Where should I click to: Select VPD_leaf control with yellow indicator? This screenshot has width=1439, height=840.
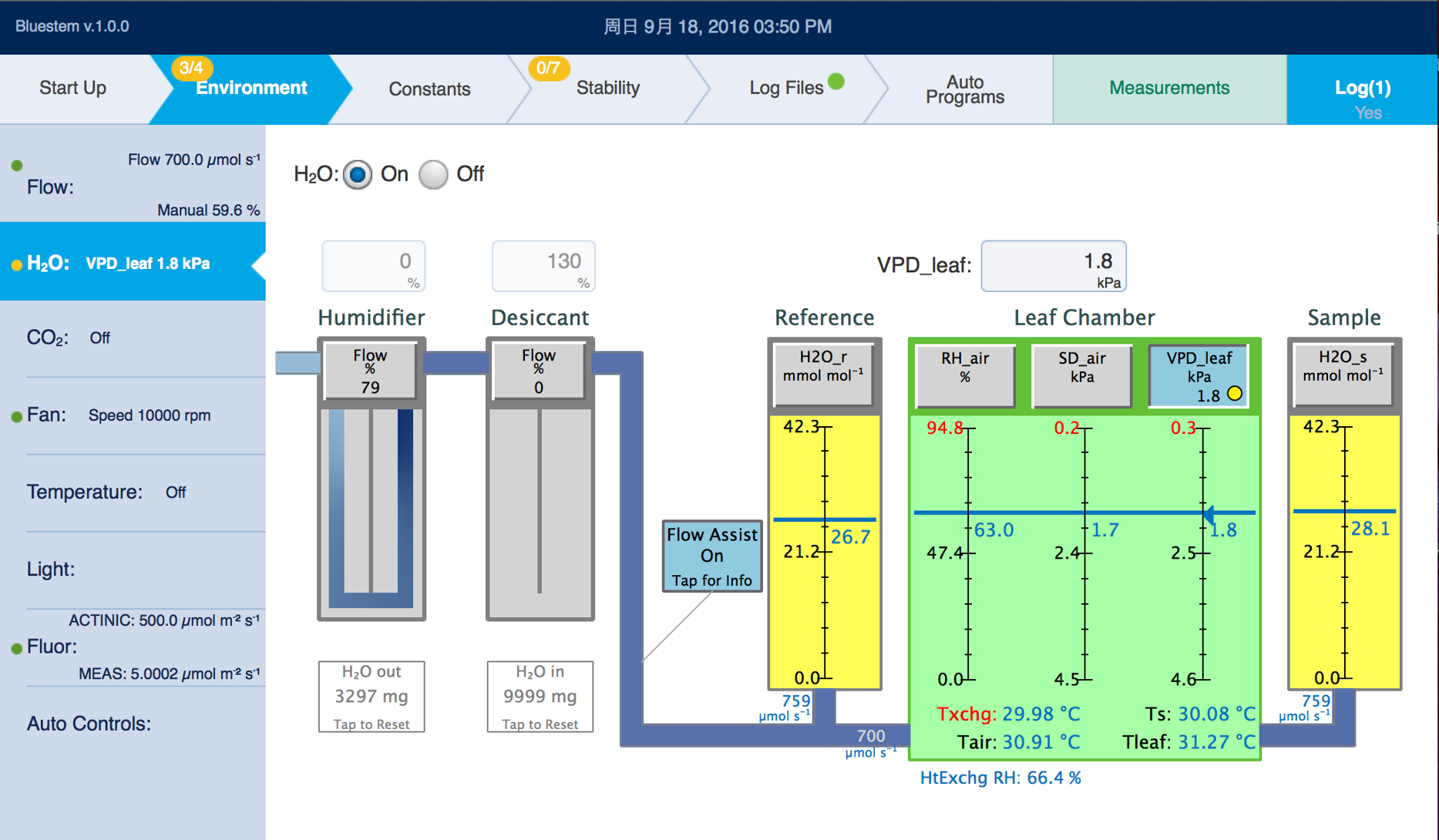pyautogui.click(x=1199, y=376)
